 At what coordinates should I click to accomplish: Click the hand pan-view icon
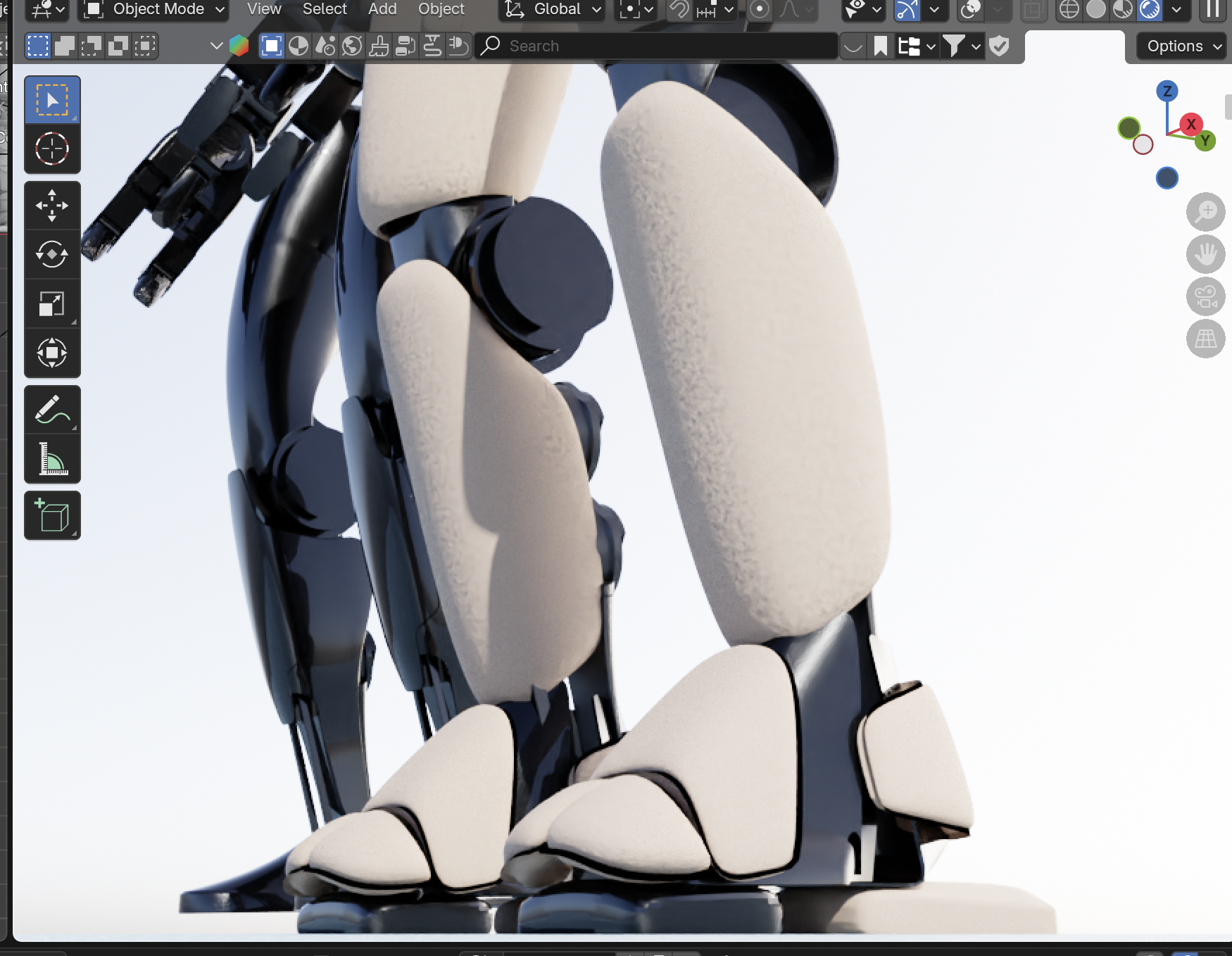coord(1205,254)
